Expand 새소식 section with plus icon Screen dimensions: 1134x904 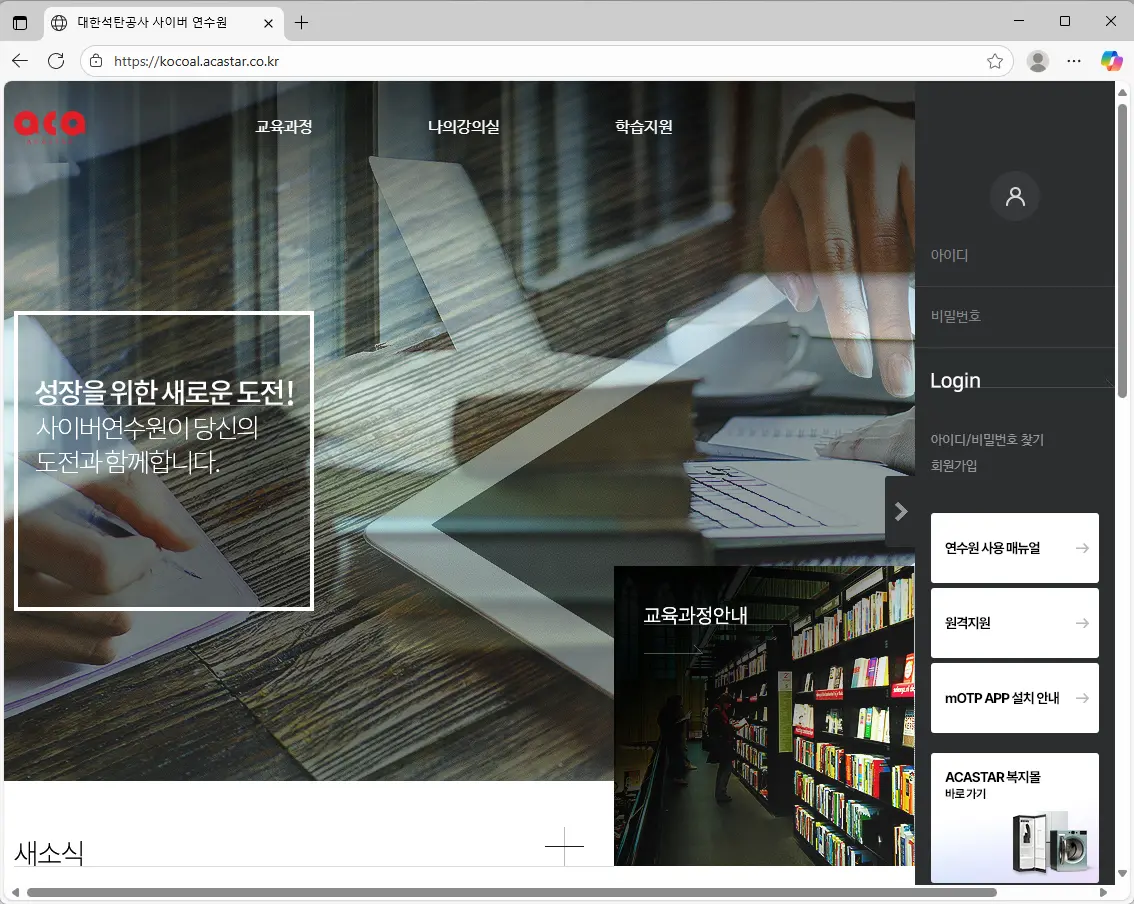[564, 846]
